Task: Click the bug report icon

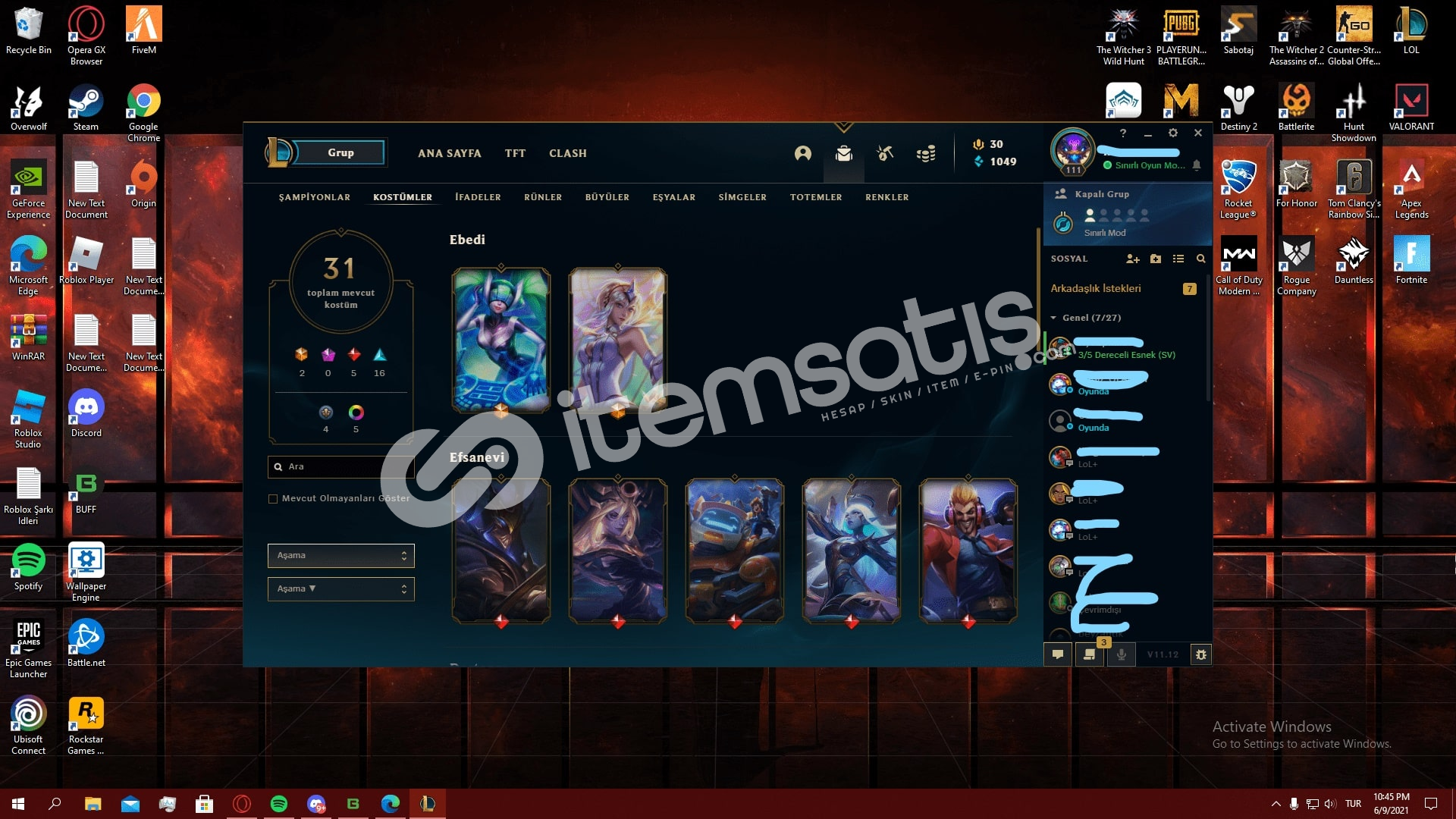Action: 1201,654
